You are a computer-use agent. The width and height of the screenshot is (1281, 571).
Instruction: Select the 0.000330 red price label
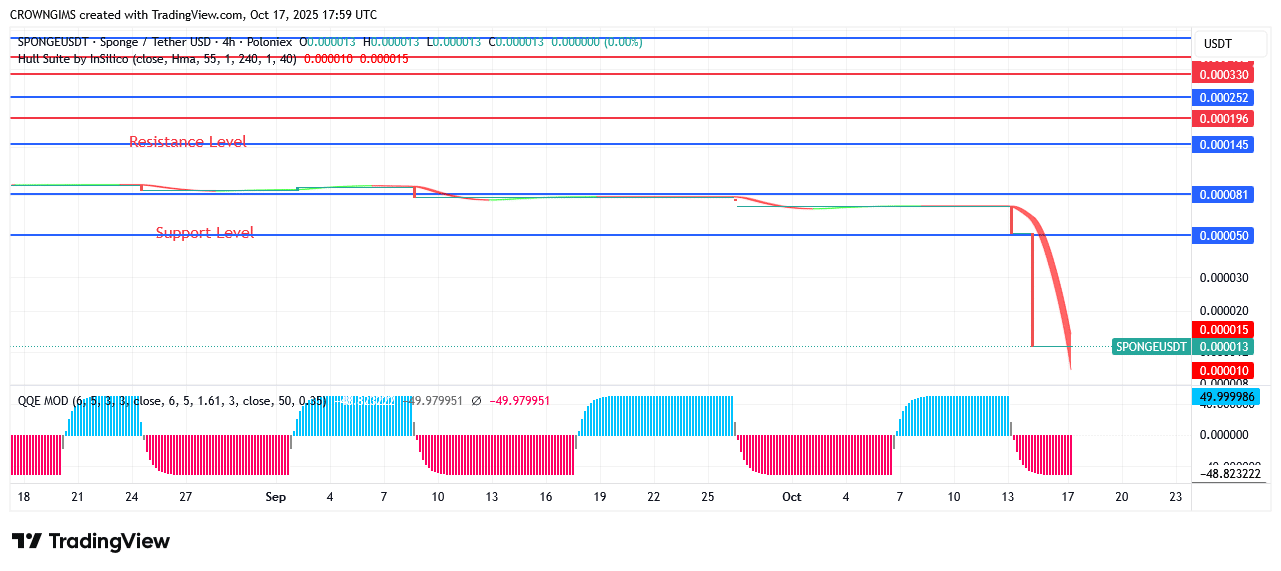1224,75
